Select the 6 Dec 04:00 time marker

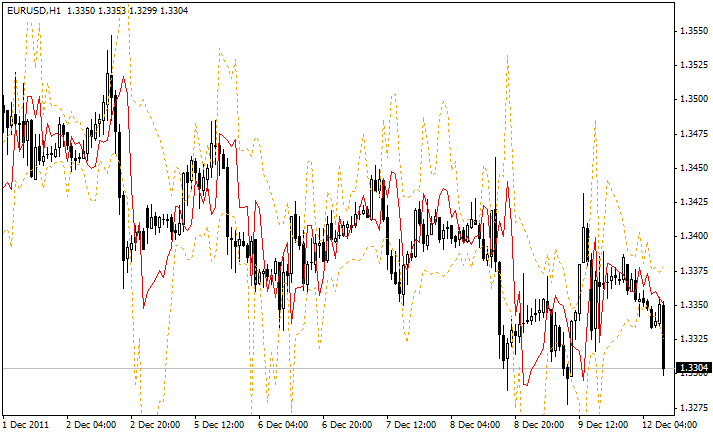[x=284, y=424]
